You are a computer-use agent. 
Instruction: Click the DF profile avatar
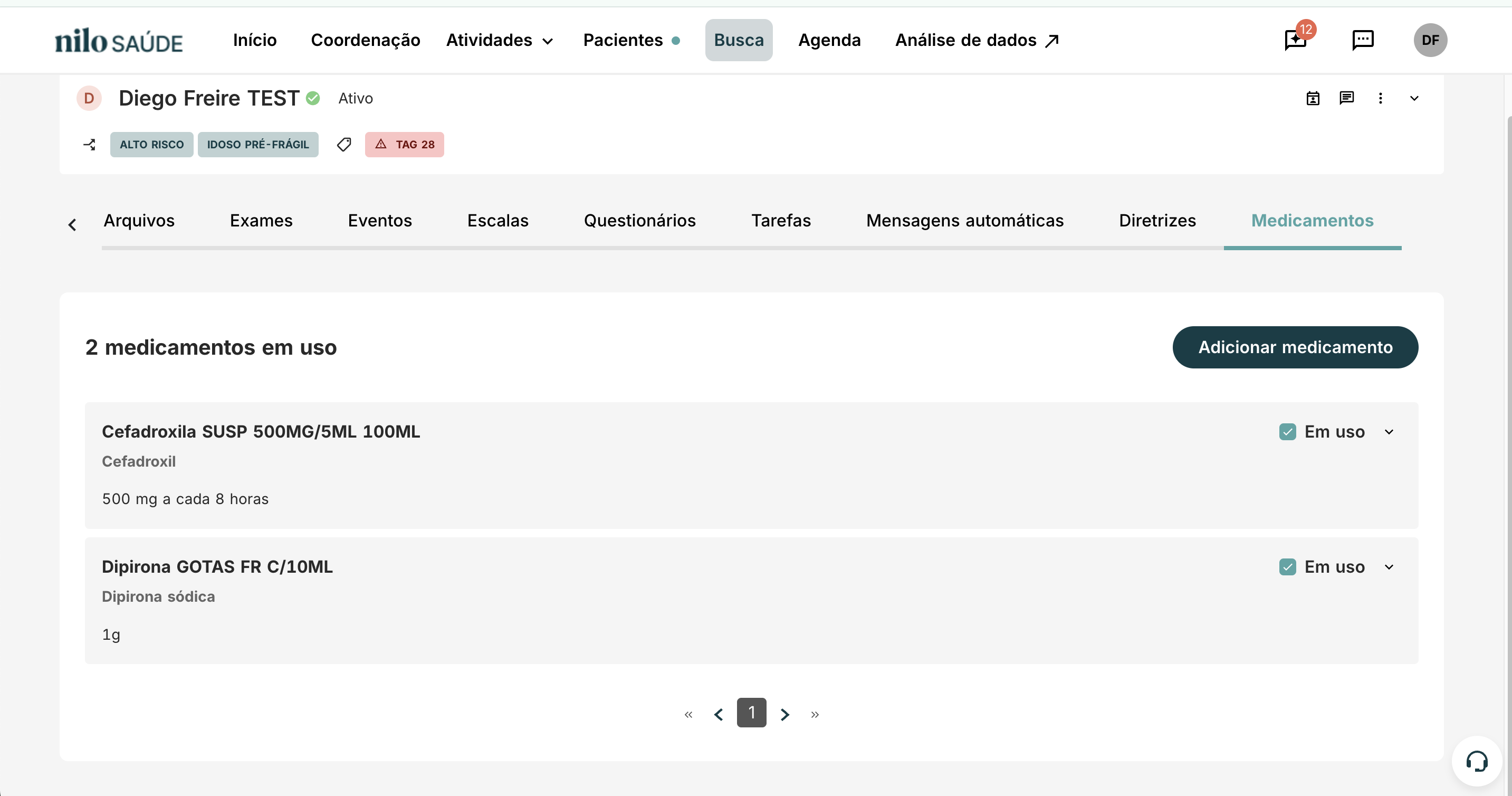[1430, 40]
